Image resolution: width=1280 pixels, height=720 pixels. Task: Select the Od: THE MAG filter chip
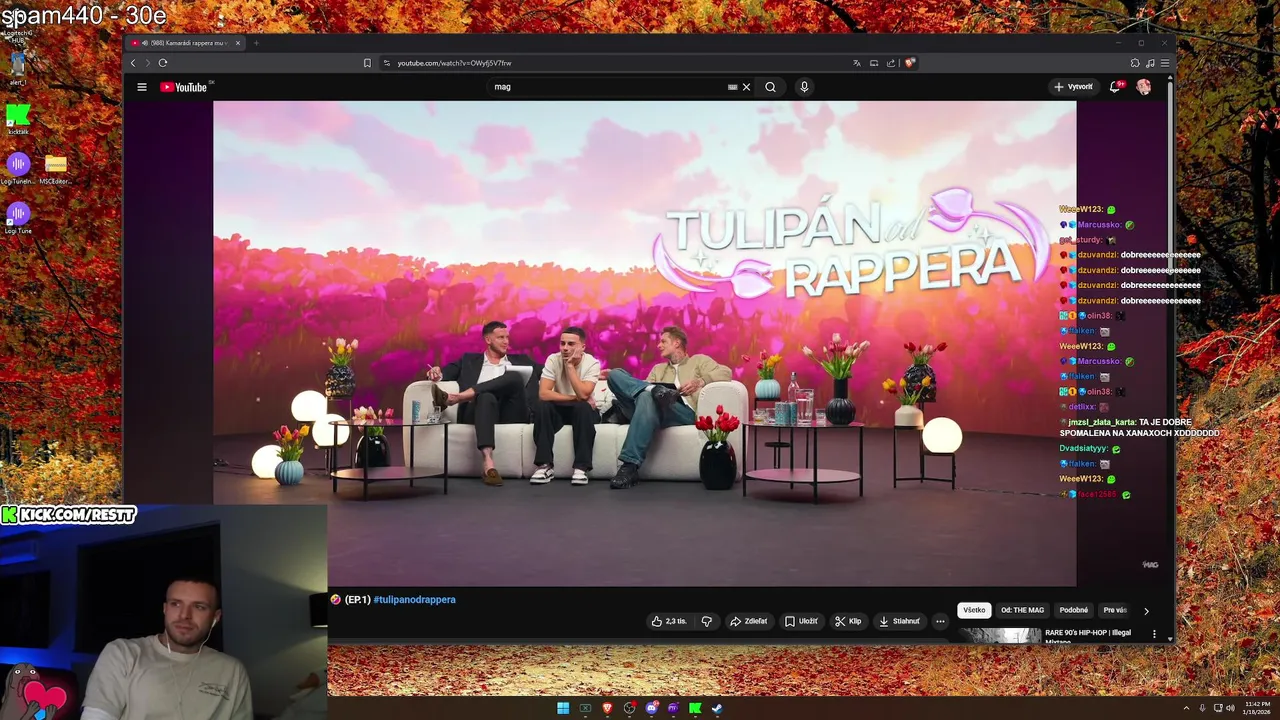1022,610
